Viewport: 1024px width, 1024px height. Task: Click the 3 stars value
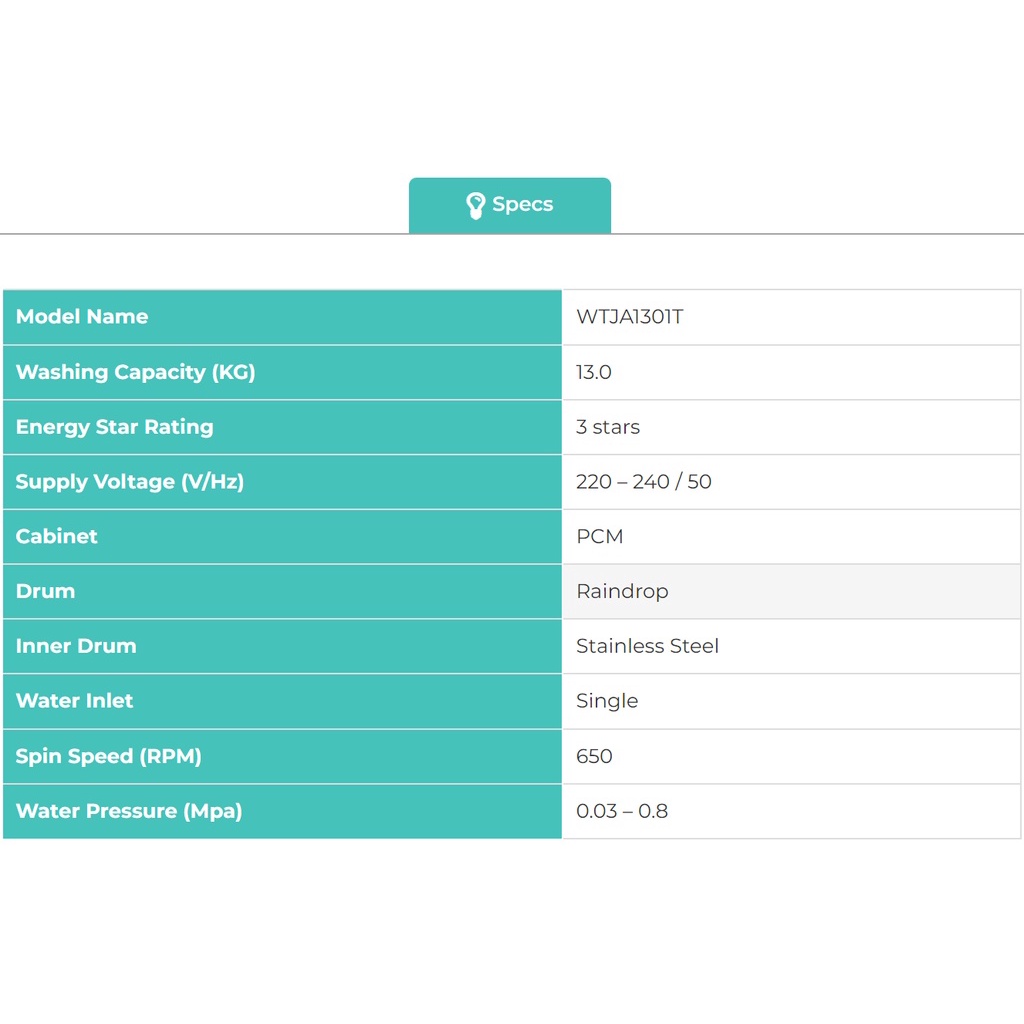click(607, 427)
